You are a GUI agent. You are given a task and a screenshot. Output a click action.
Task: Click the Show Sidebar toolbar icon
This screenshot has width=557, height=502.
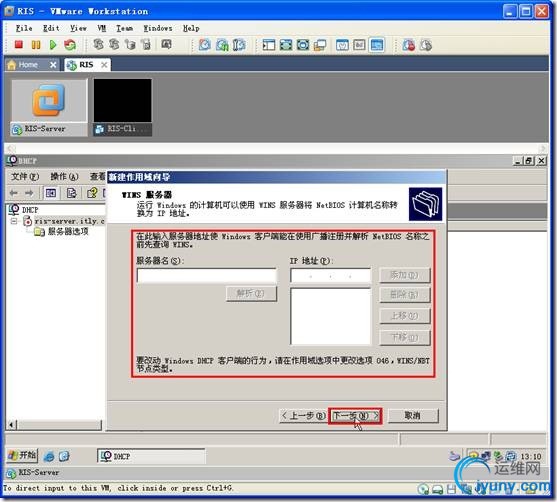click(x=269, y=45)
